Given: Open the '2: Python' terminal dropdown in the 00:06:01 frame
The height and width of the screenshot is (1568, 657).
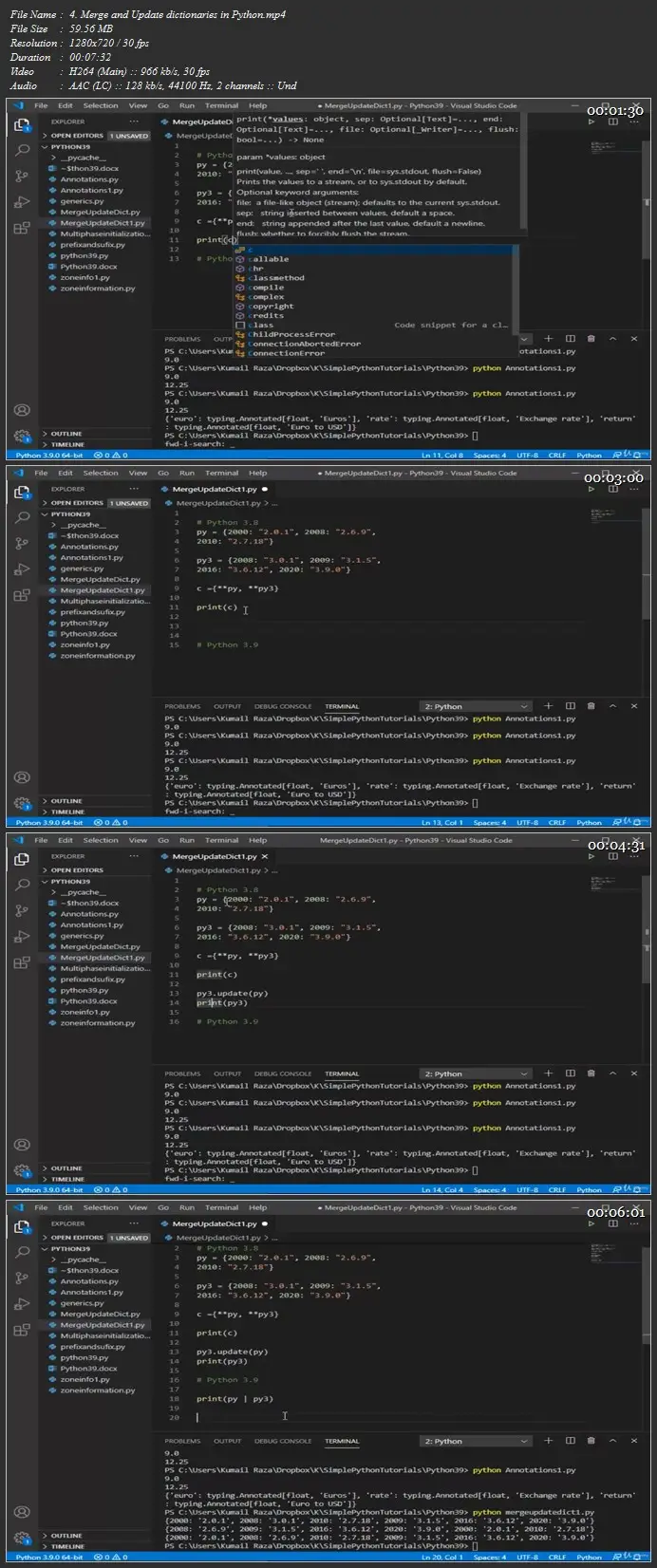Looking at the screenshot, I should (476, 1441).
